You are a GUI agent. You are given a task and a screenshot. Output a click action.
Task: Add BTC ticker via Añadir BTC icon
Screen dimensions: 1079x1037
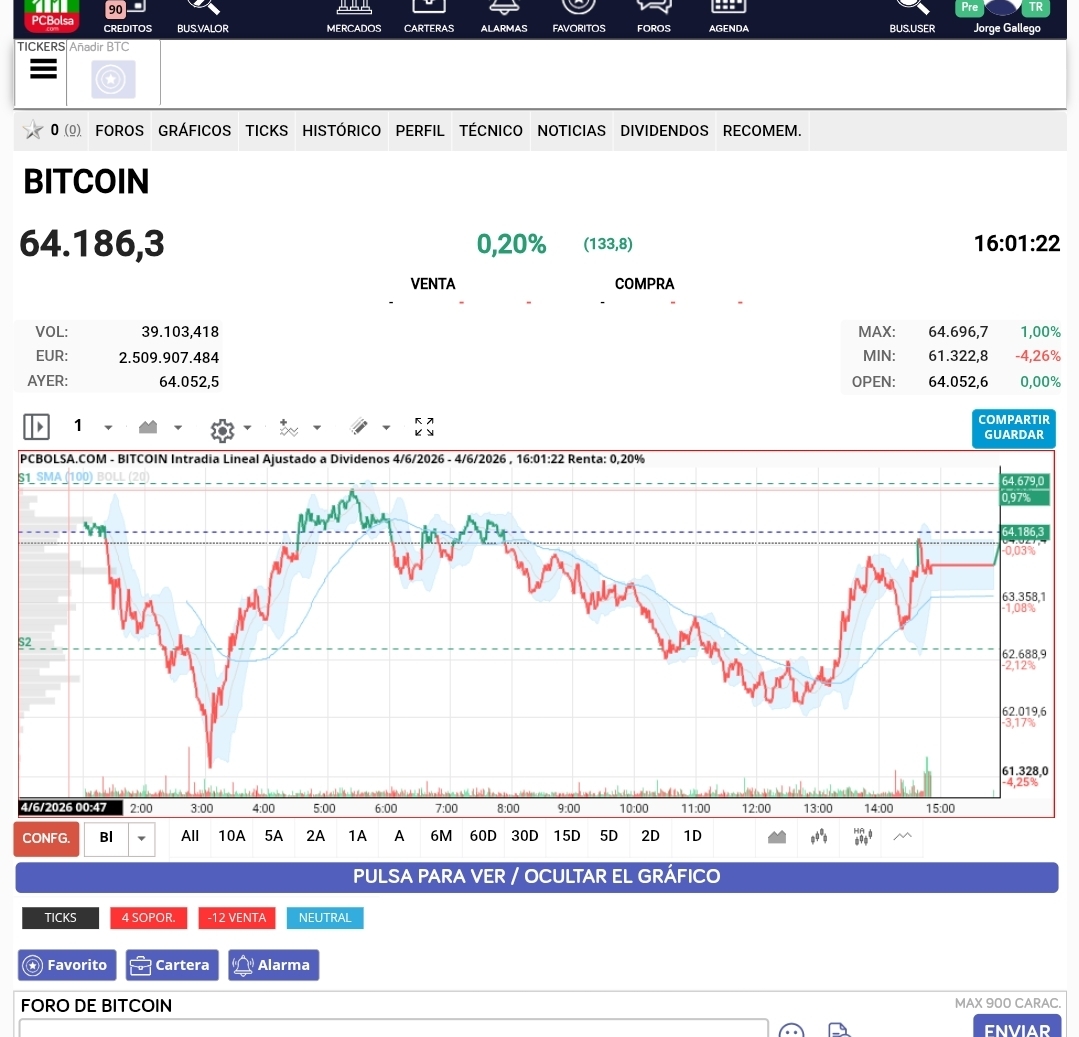pyautogui.click(x=113, y=79)
